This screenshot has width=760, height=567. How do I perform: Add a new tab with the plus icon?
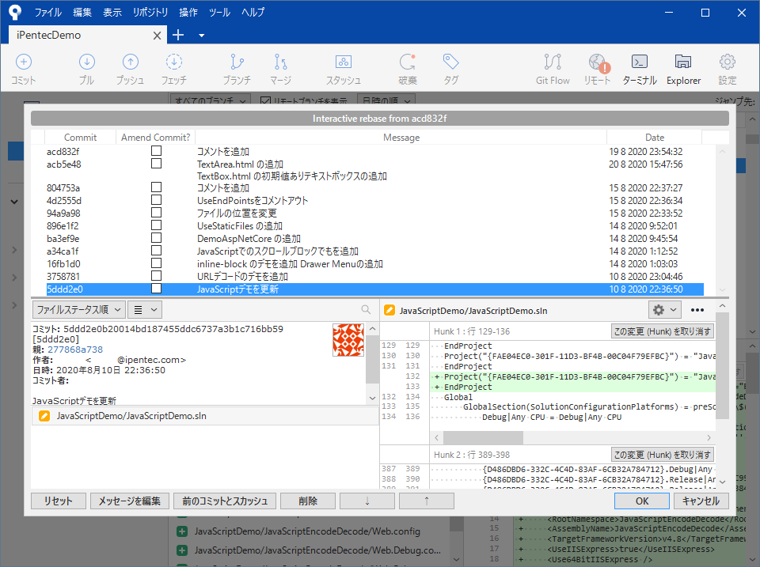pos(178,35)
